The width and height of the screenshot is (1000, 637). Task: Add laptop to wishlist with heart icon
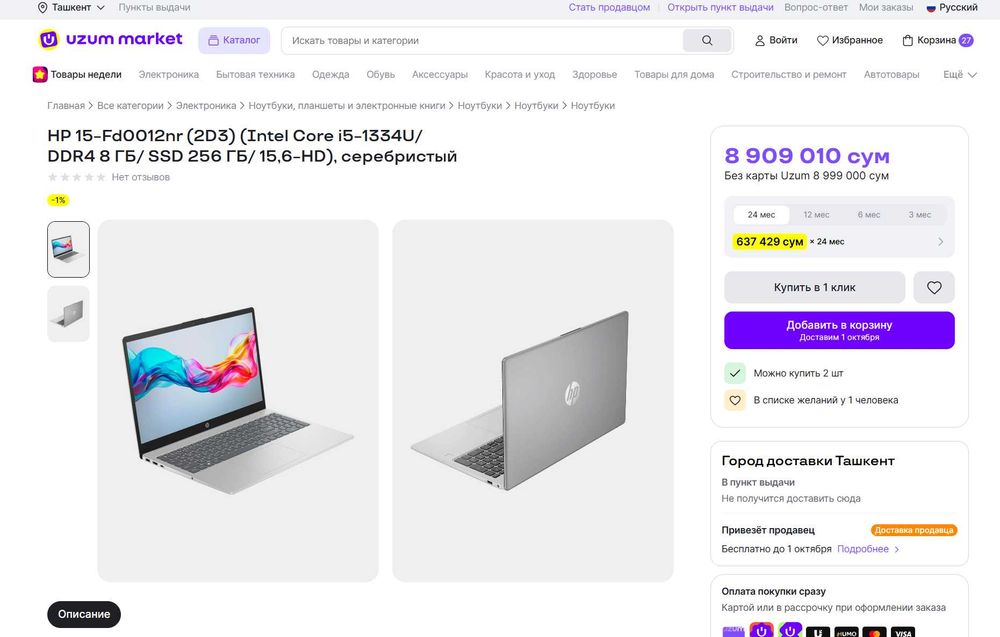tap(934, 287)
